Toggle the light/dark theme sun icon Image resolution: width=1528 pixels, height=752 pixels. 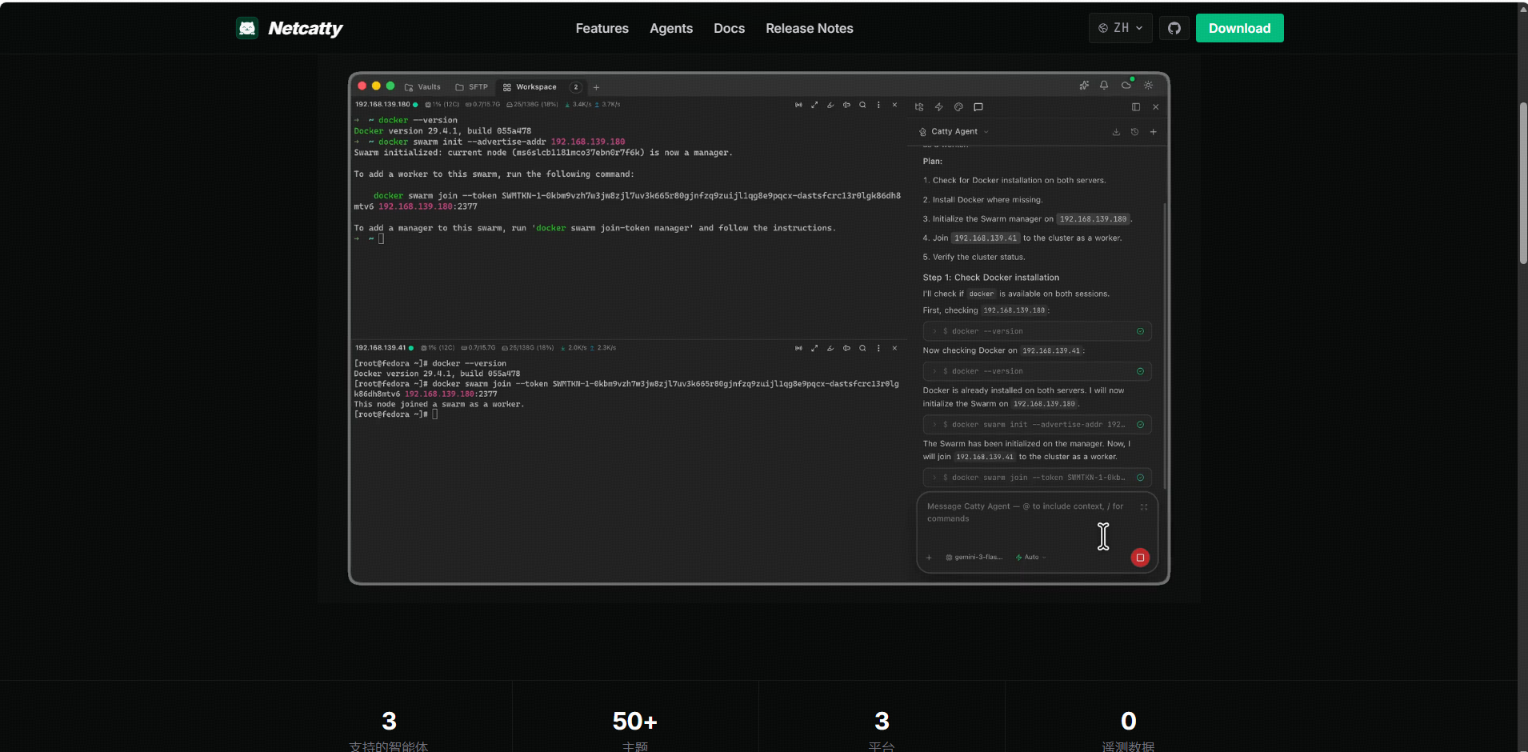(x=1148, y=86)
